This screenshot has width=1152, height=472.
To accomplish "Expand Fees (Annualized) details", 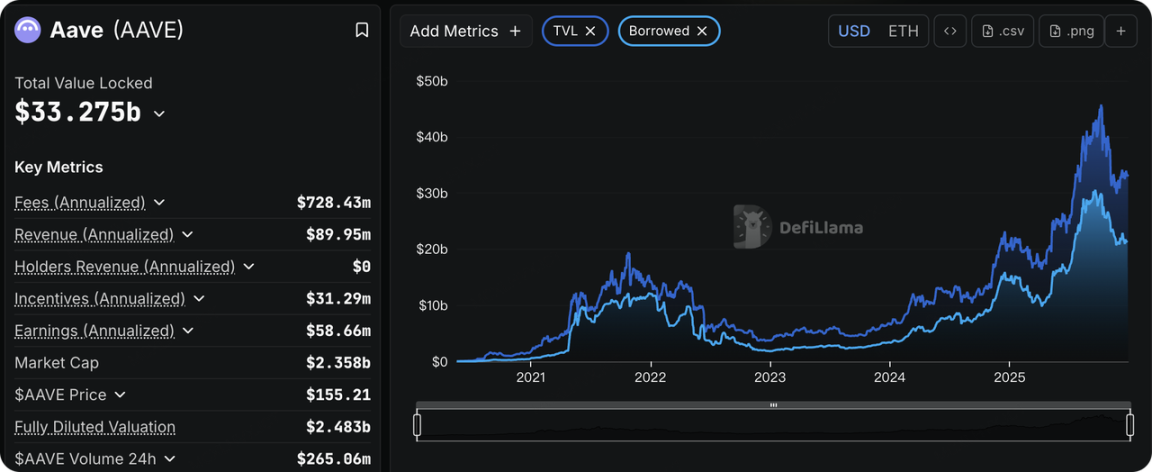I will tap(159, 203).
